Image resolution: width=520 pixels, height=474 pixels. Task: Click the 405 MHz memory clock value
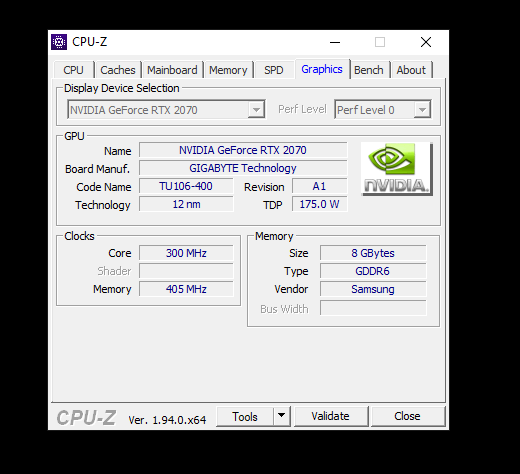(186, 289)
